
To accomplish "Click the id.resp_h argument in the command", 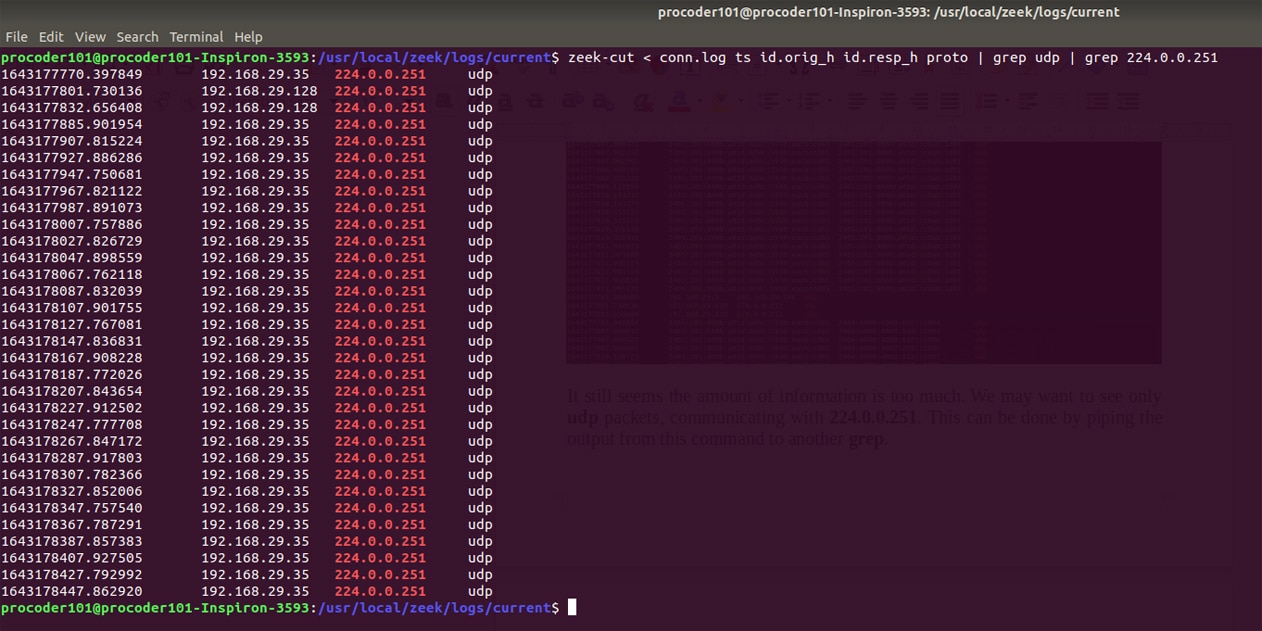I will click(x=880, y=58).
